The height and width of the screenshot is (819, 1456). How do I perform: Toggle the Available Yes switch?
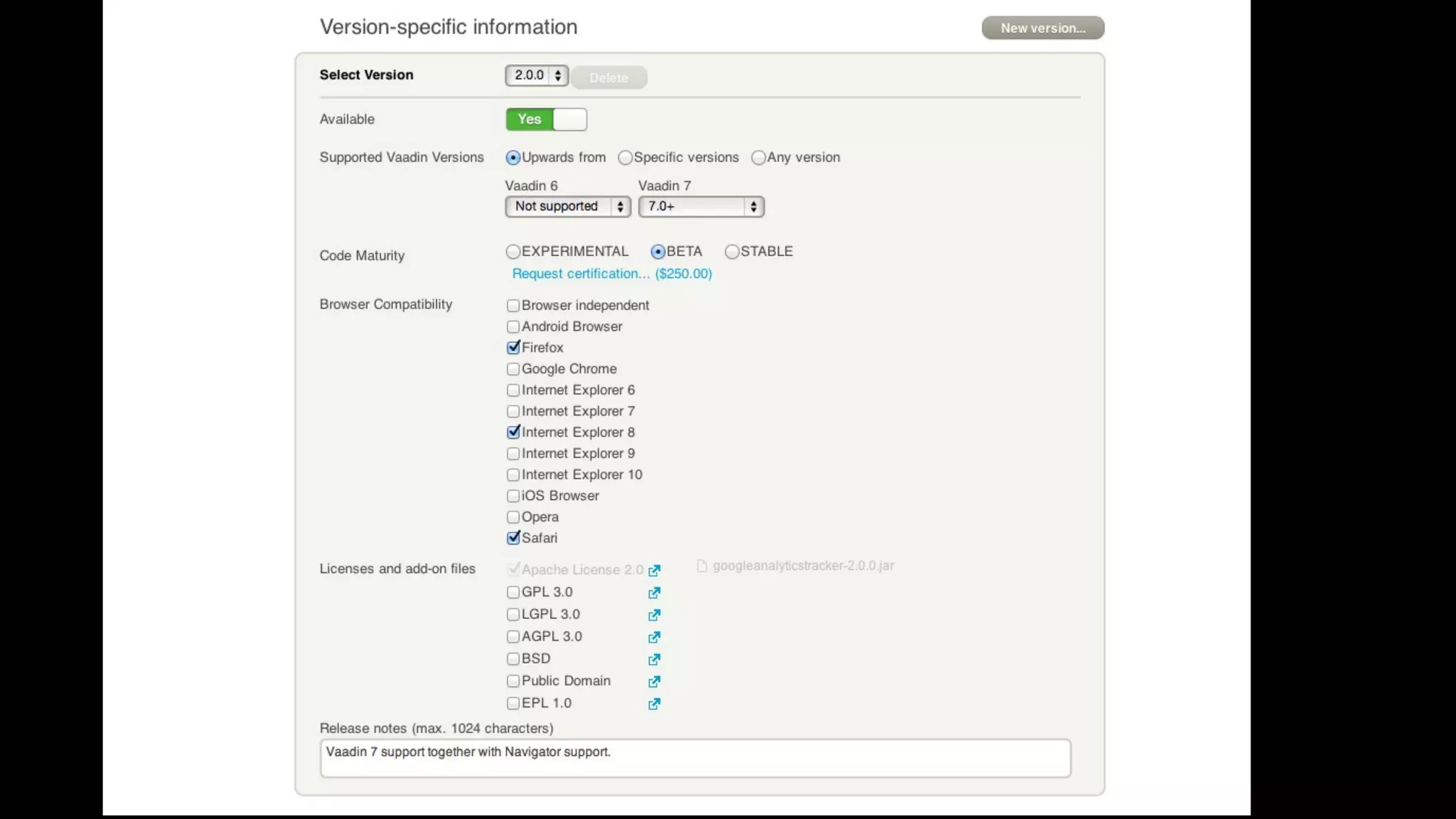tap(546, 119)
